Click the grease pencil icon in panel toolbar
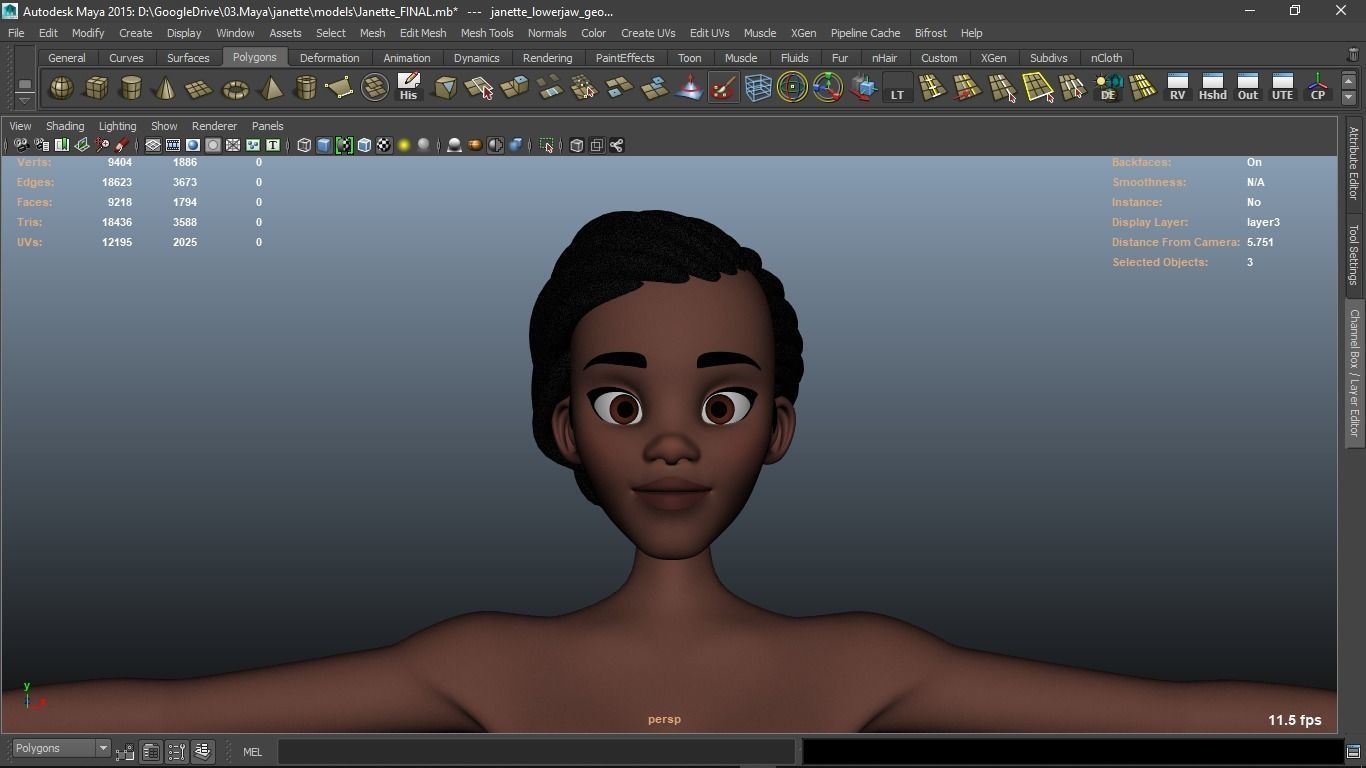 122,145
